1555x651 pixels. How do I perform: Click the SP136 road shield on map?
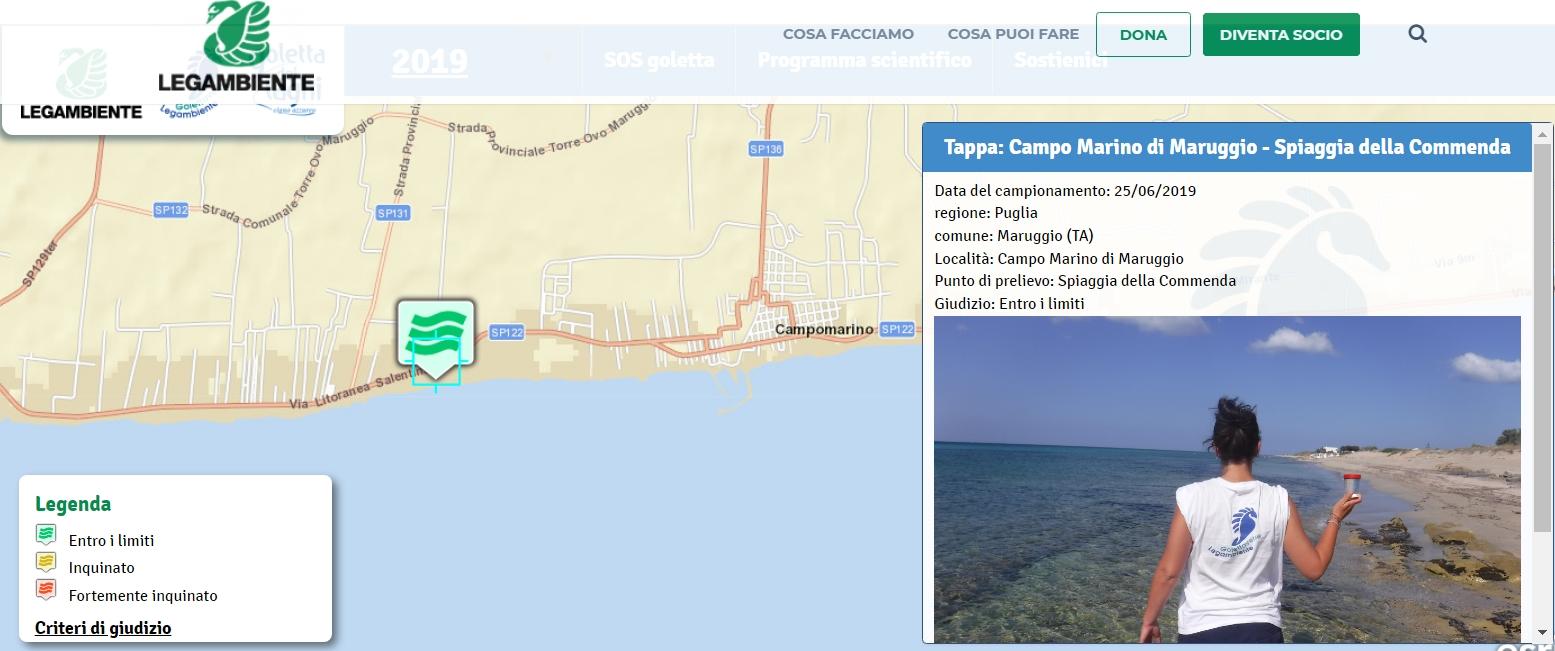765,149
